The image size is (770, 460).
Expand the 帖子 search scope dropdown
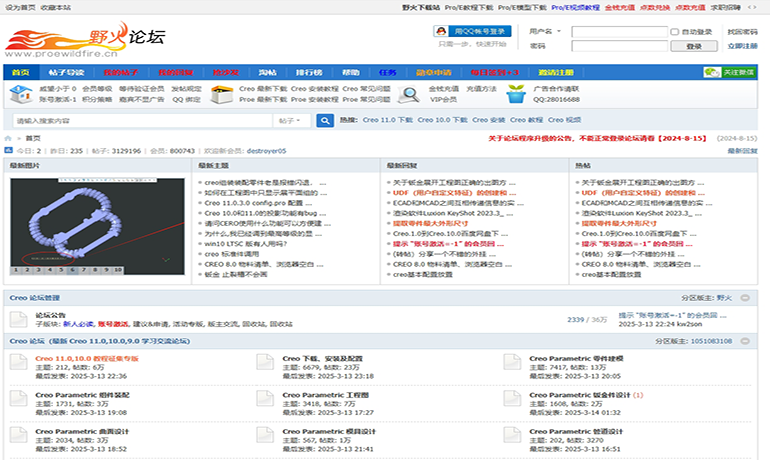coord(291,120)
